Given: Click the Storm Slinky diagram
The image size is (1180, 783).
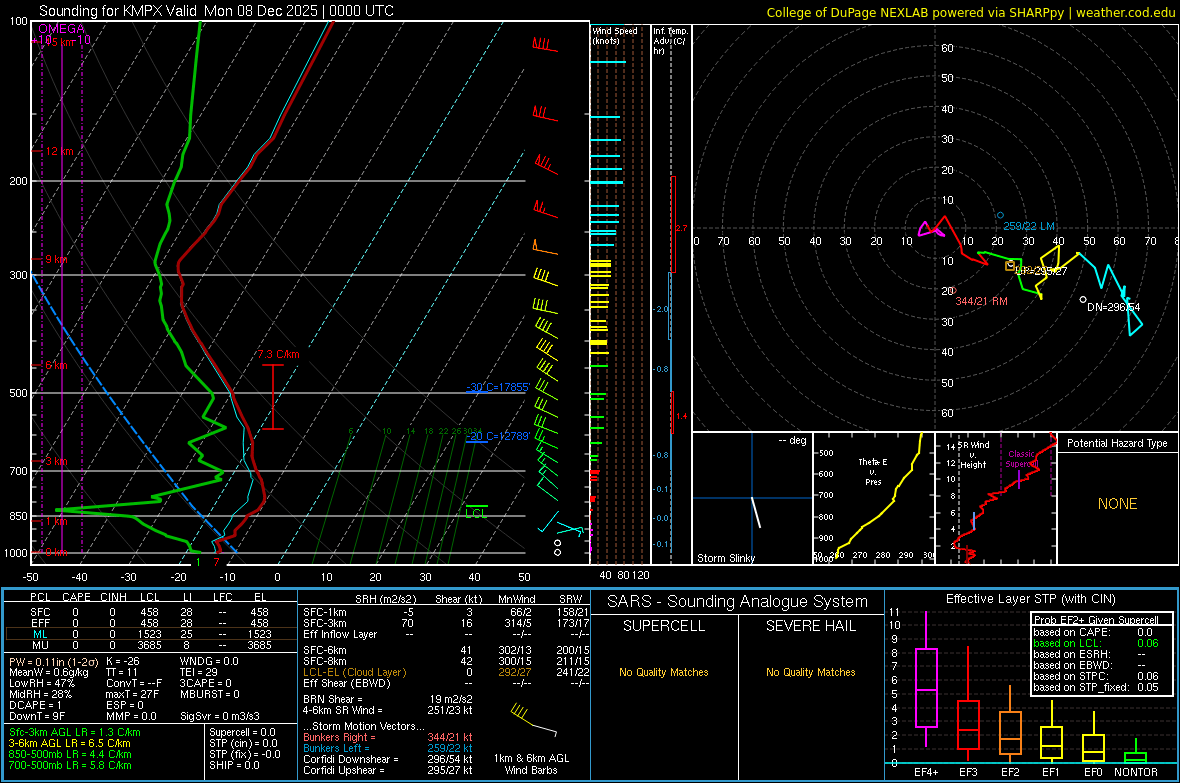Looking at the screenshot, I should pyautogui.click(x=752, y=498).
